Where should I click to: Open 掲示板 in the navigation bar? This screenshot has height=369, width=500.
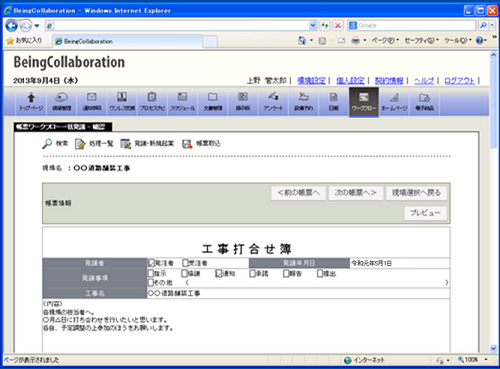(243, 102)
